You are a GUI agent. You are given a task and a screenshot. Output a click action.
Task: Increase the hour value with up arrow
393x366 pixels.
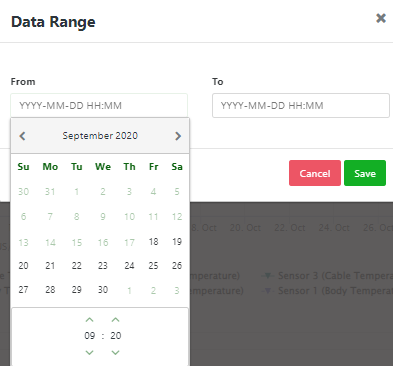(x=89, y=320)
